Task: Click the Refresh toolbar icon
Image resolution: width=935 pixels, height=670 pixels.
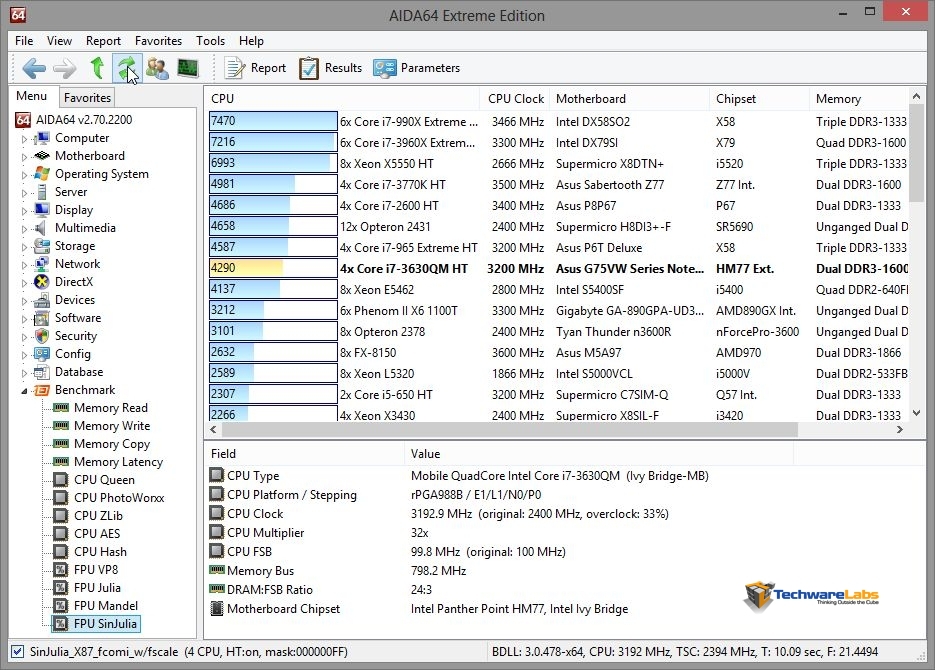Action: pos(126,68)
